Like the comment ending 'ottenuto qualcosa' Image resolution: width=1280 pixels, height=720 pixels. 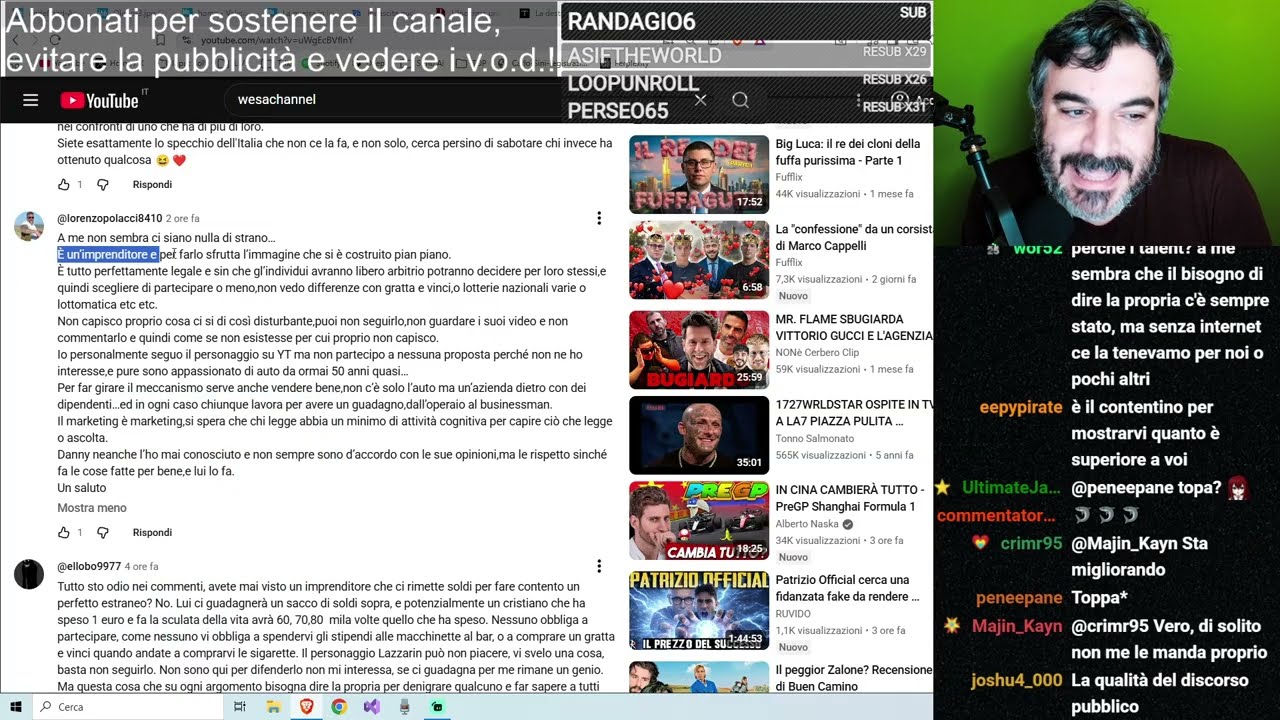pyautogui.click(x=64, y=185)
